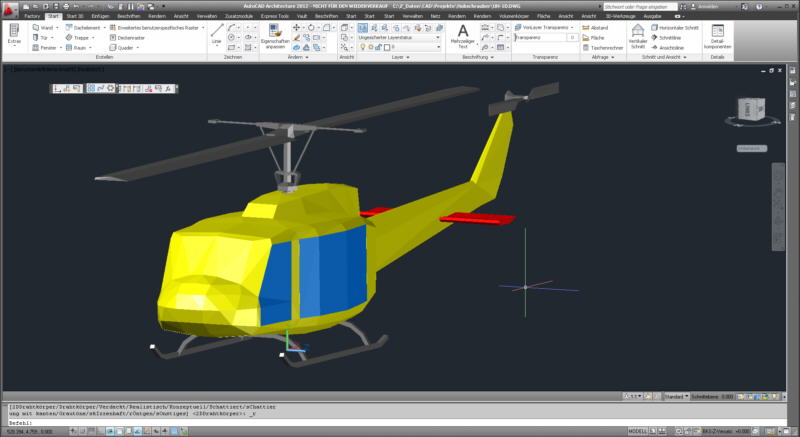Open the Express Tools ribbon tab
Viewport: 800px width, 437px height.
[x=274, y=16]
